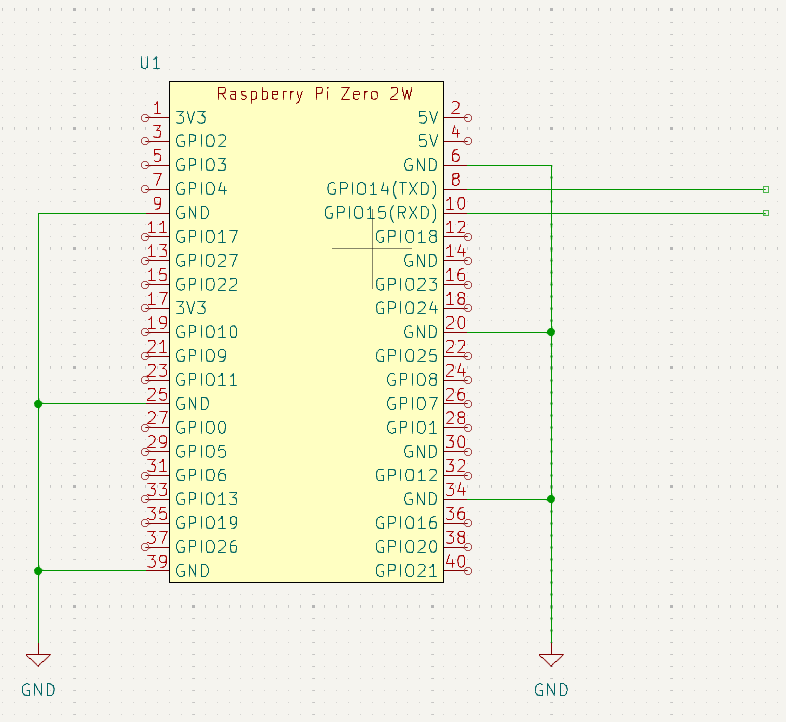
Task: Click the GPIO15(RXD) pin label
Action: pos(380,213)
